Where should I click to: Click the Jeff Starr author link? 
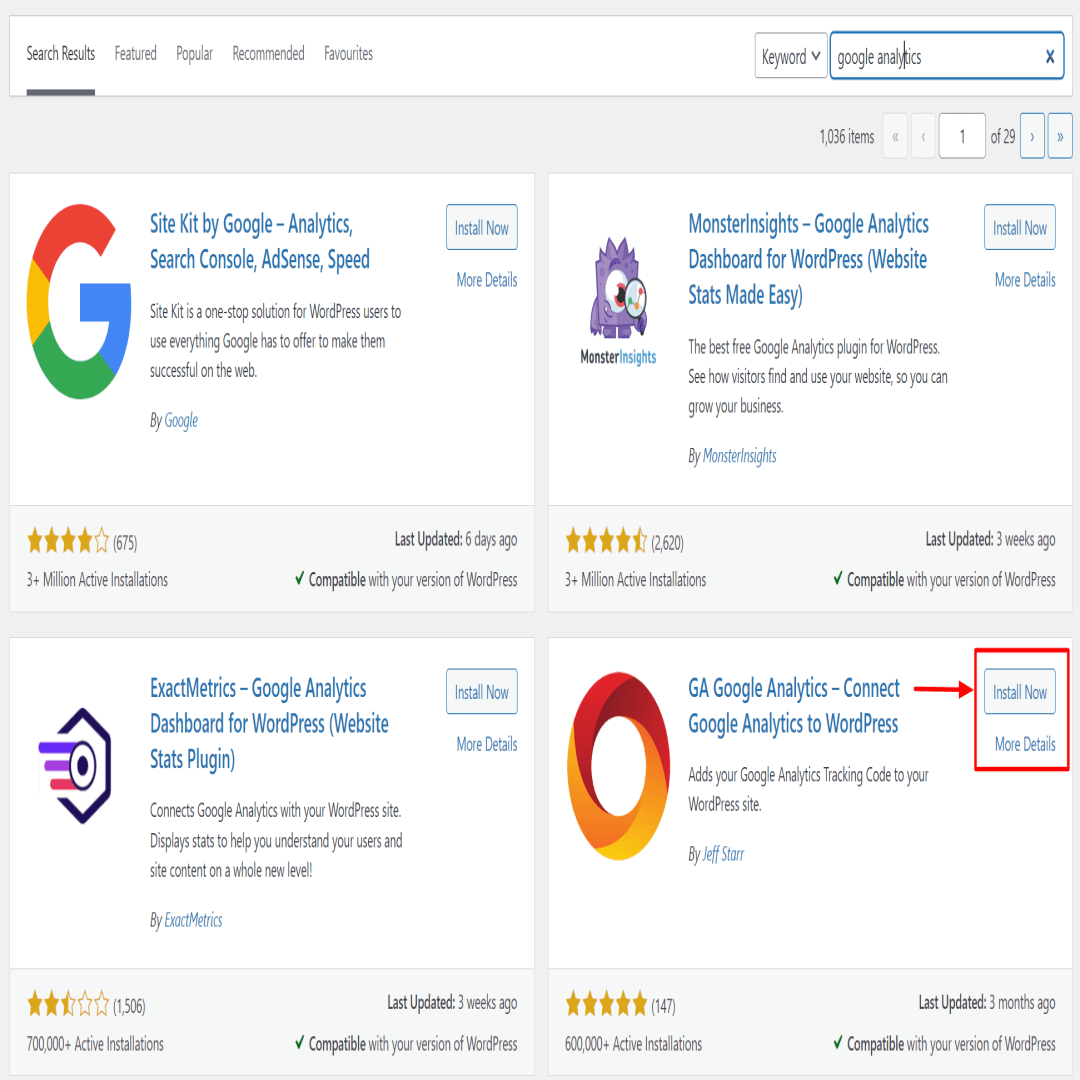[723, 854]
